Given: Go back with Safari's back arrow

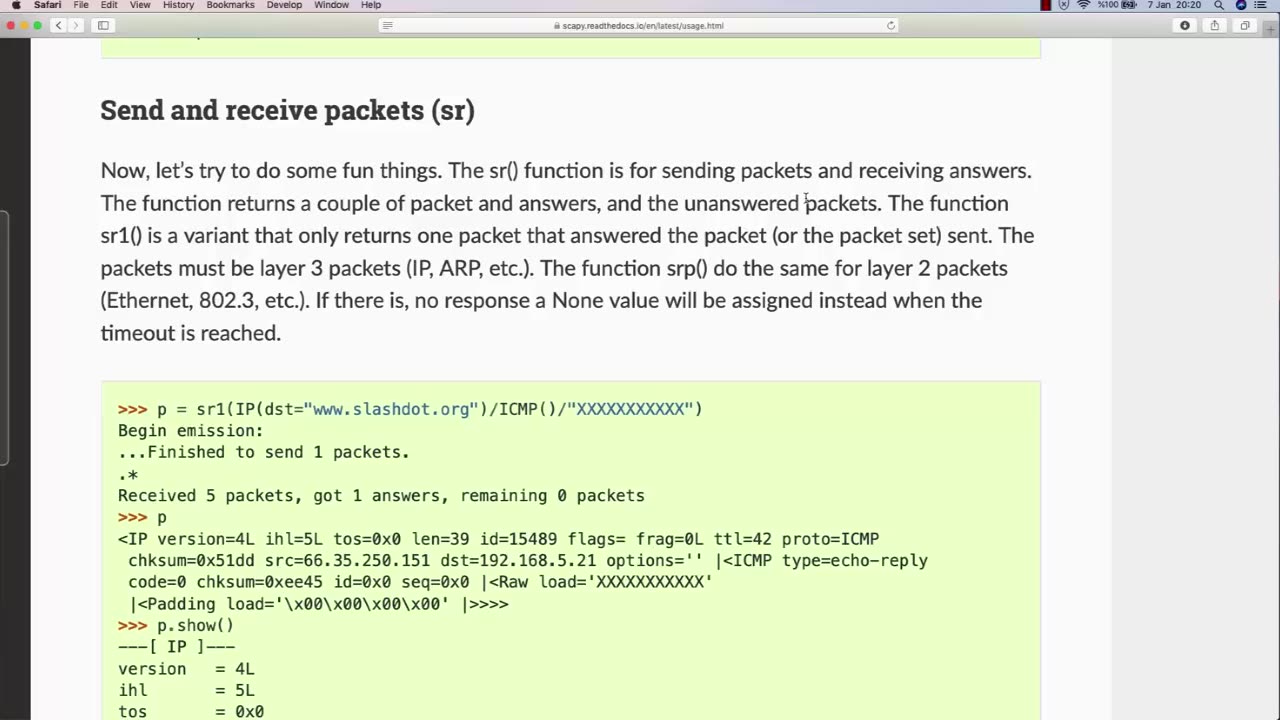Looking at the screenshot, I should (59, 25).
